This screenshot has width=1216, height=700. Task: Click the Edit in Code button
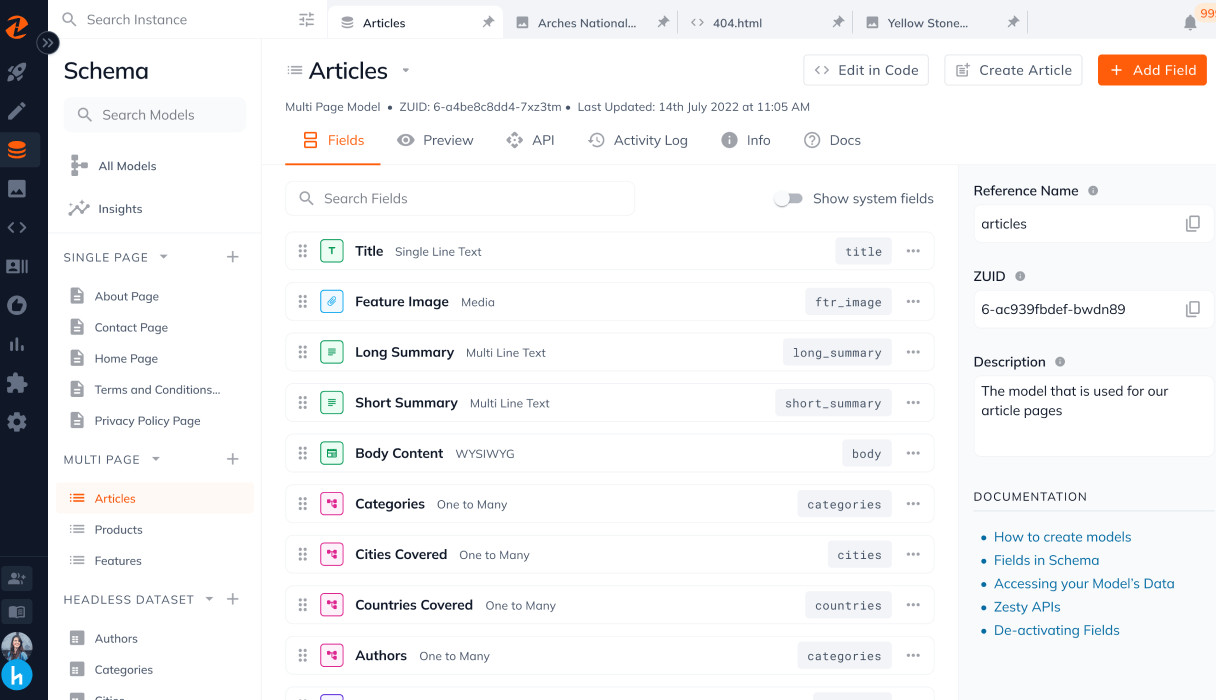click(x=866, y=70)
